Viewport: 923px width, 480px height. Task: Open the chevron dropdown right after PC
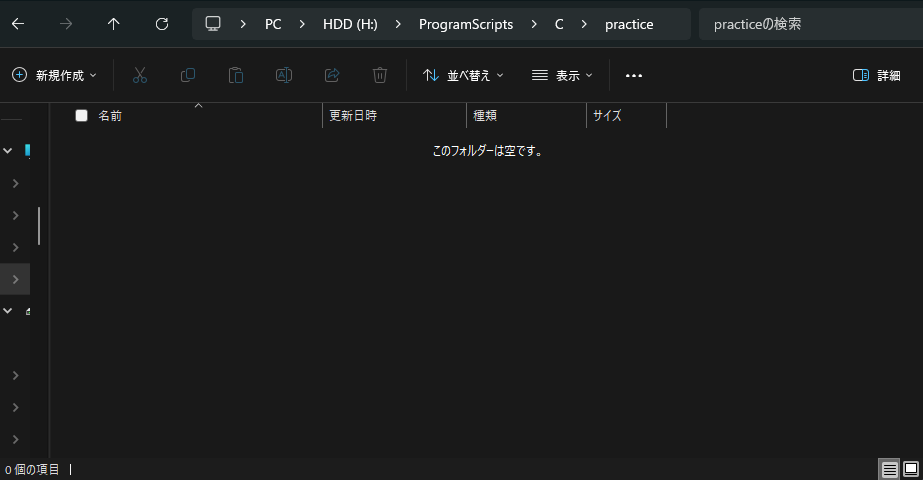(x=302, y=24)
